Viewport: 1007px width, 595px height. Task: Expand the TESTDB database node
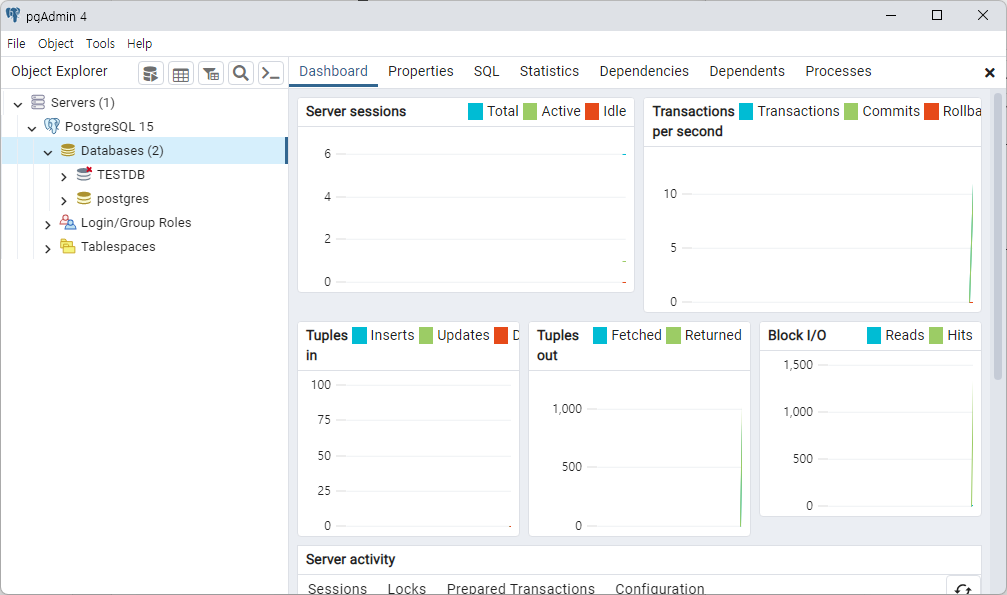pyautogui.click(x=64, y=176)
